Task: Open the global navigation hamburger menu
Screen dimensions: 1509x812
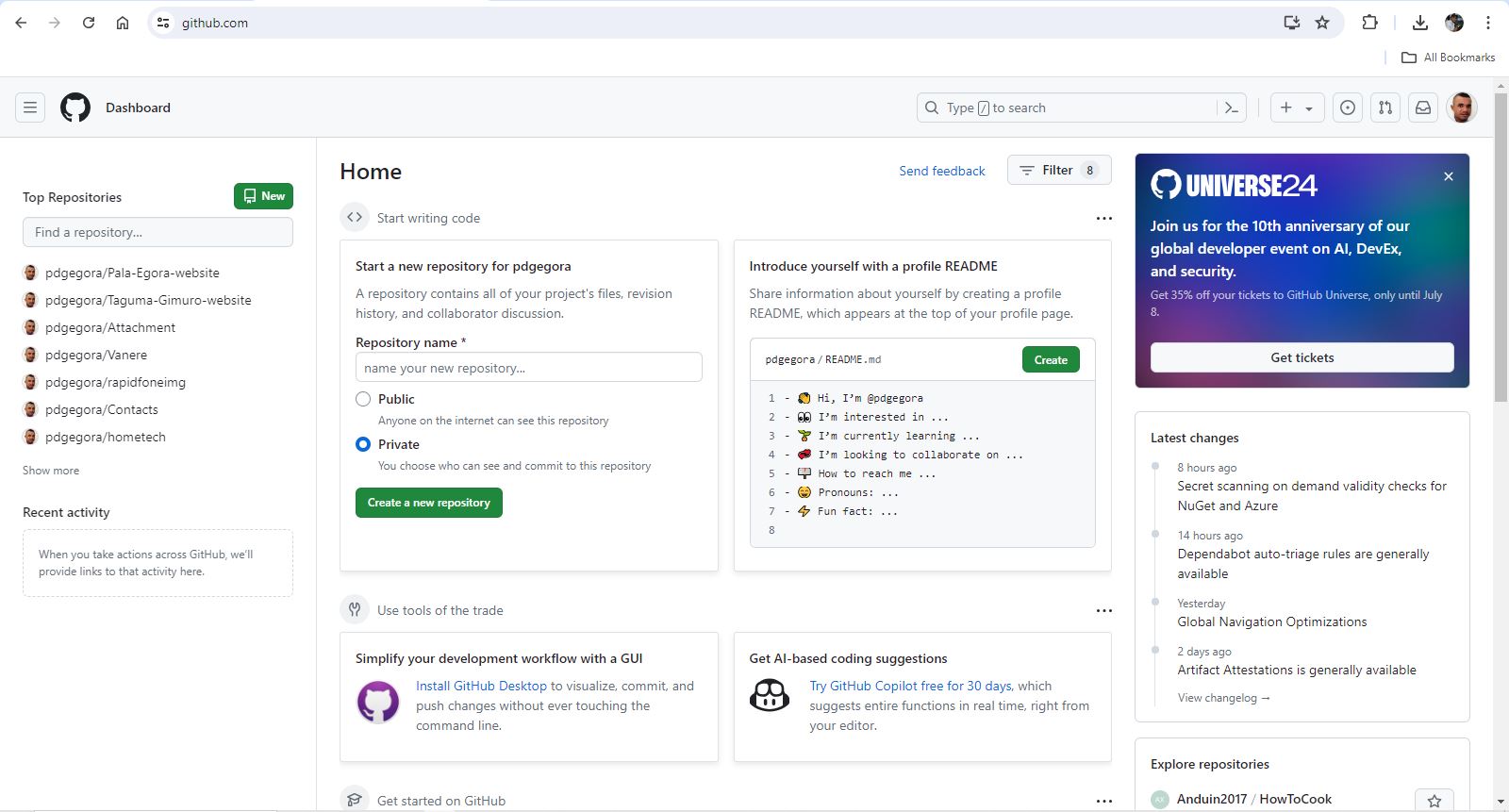Action: tap(30, 108)
